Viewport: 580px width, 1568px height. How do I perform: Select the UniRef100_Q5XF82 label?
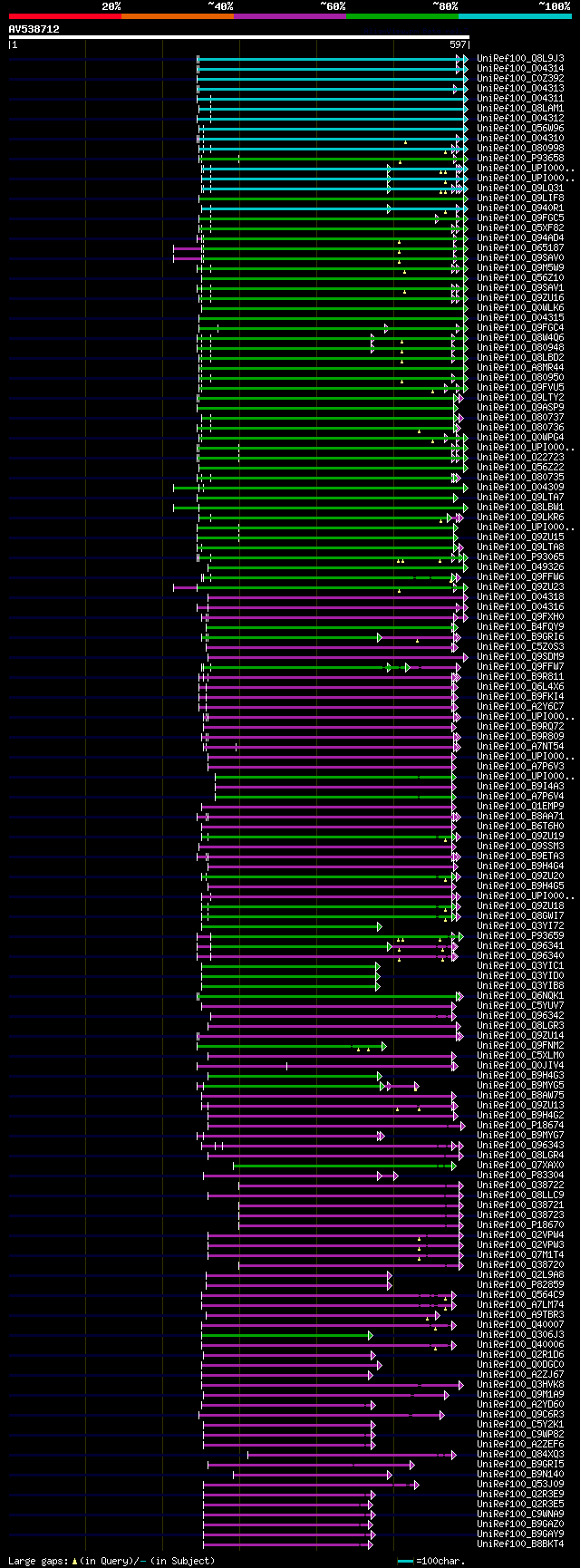tap(520, 227)
